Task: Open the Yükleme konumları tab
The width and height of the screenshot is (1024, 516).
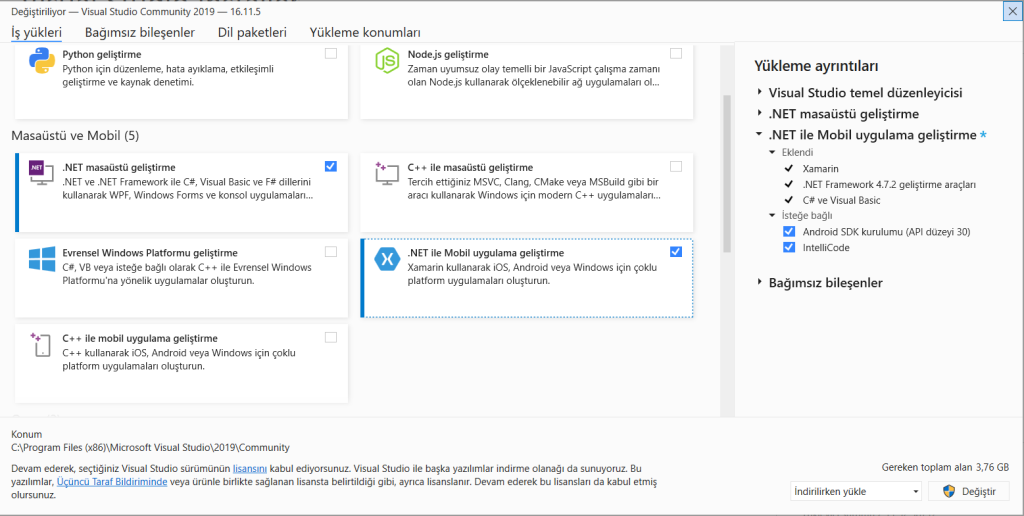Action: pos(365,33)
